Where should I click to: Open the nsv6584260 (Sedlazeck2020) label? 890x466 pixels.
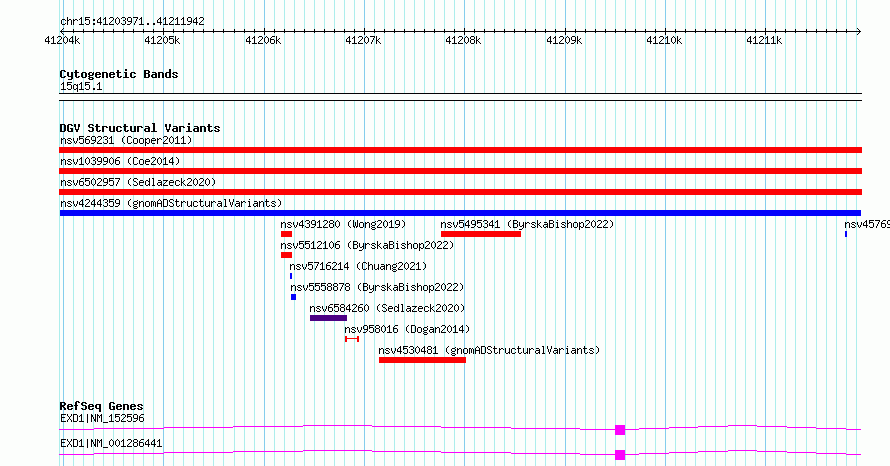click(387, 308)
